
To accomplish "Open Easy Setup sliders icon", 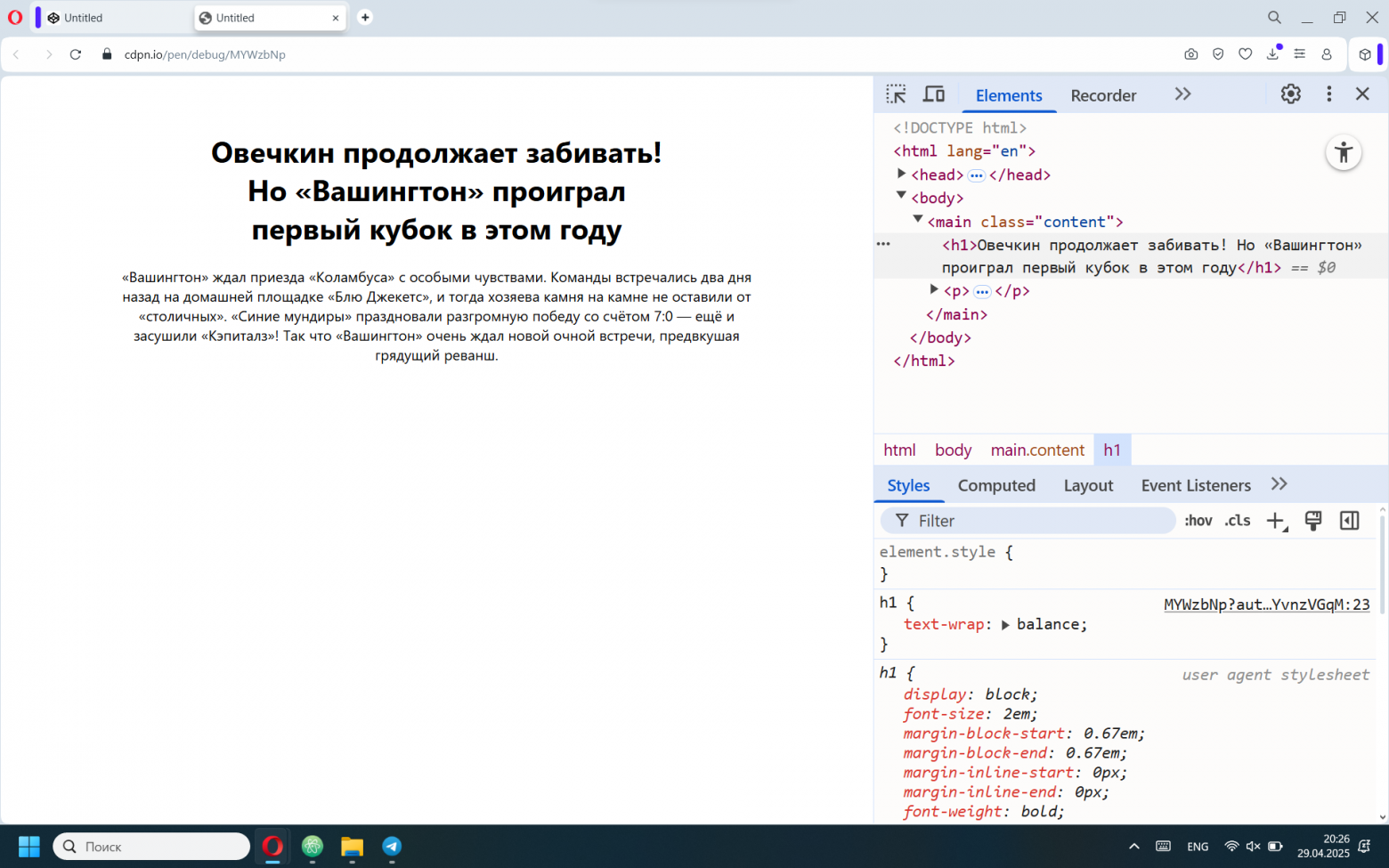I will pos(1300,54).
